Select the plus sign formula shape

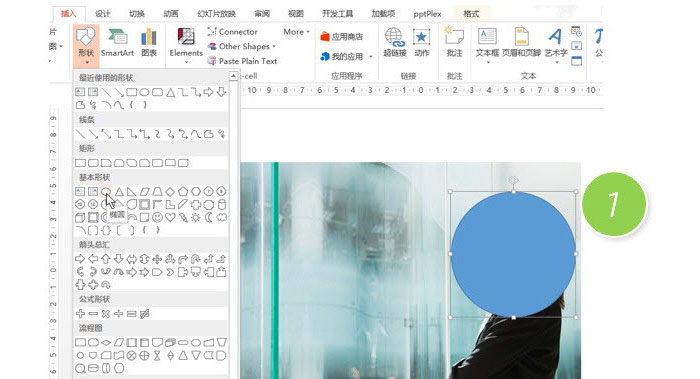point(80,314)
